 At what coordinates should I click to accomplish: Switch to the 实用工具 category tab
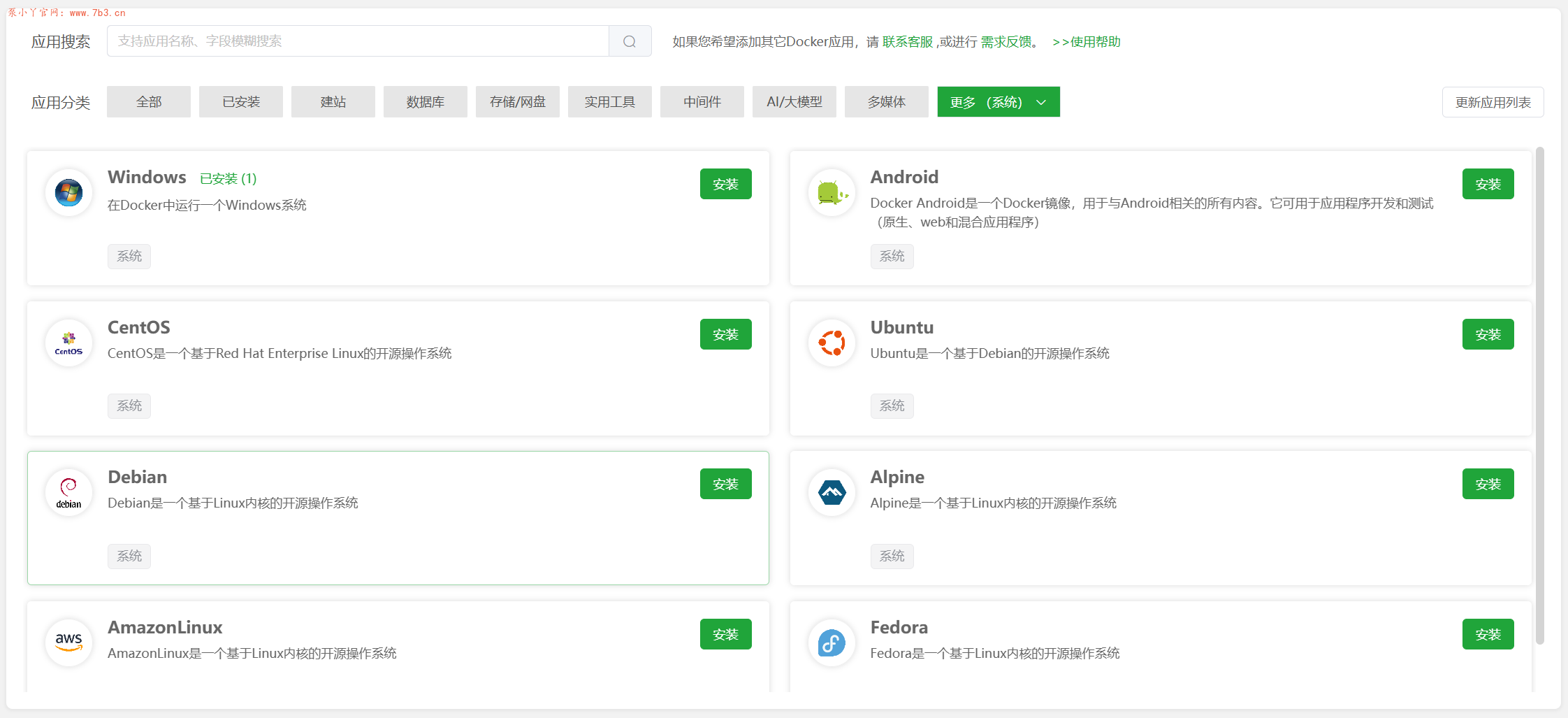click(610, 102)
